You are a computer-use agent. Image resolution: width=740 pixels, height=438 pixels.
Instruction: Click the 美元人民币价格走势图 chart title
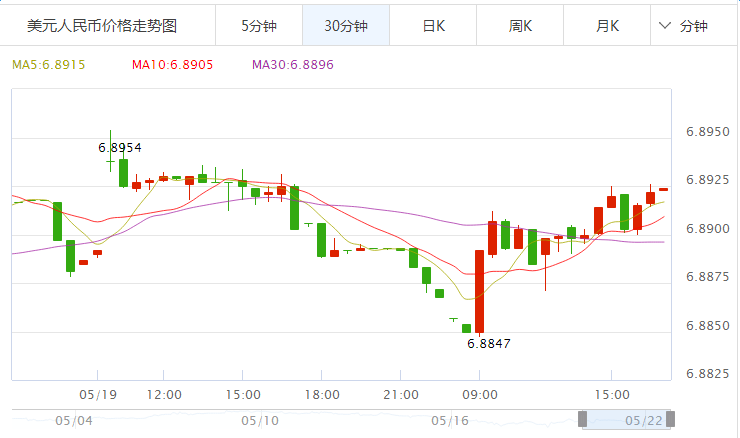click(102, 26)
